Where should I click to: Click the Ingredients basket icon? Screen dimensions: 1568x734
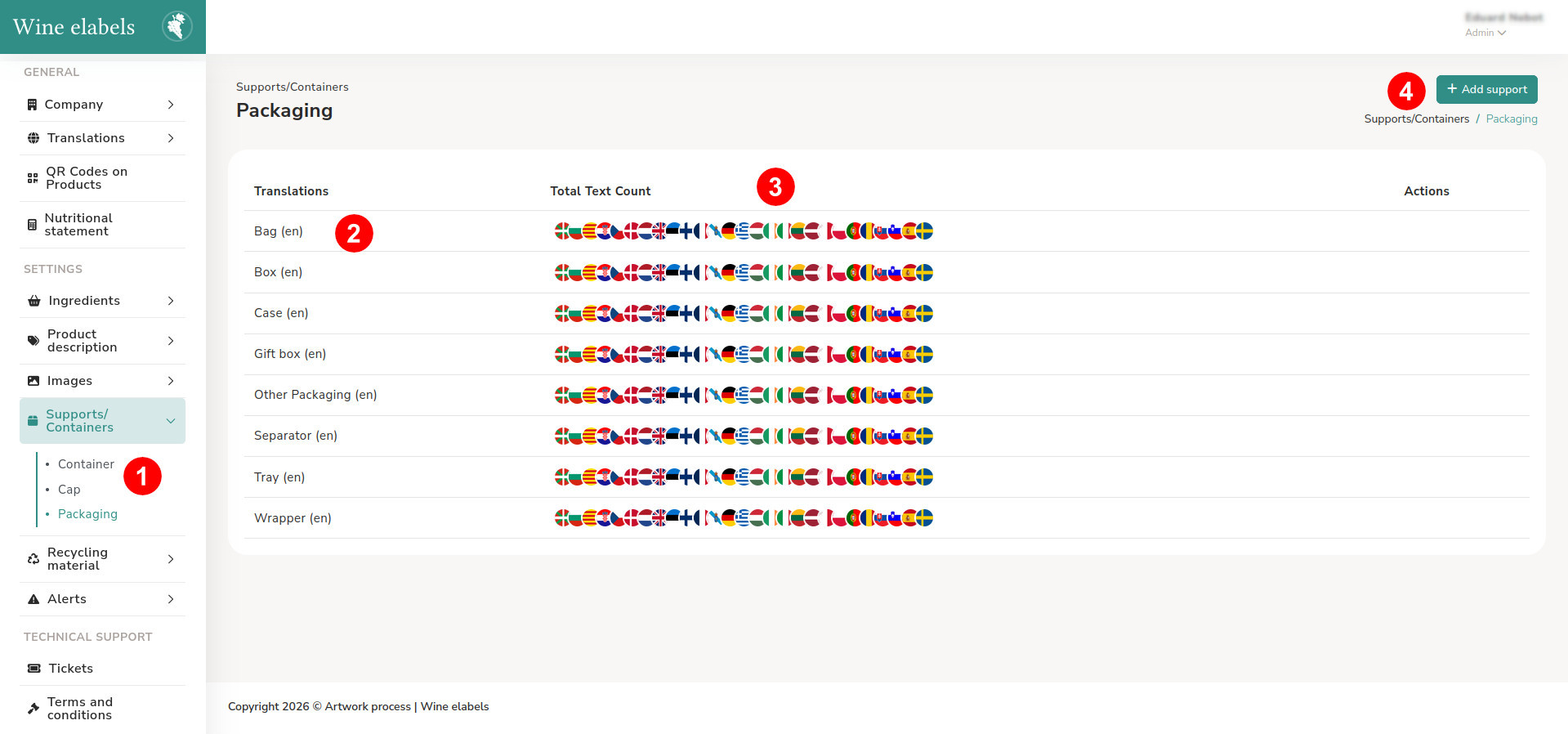point(34,301)
